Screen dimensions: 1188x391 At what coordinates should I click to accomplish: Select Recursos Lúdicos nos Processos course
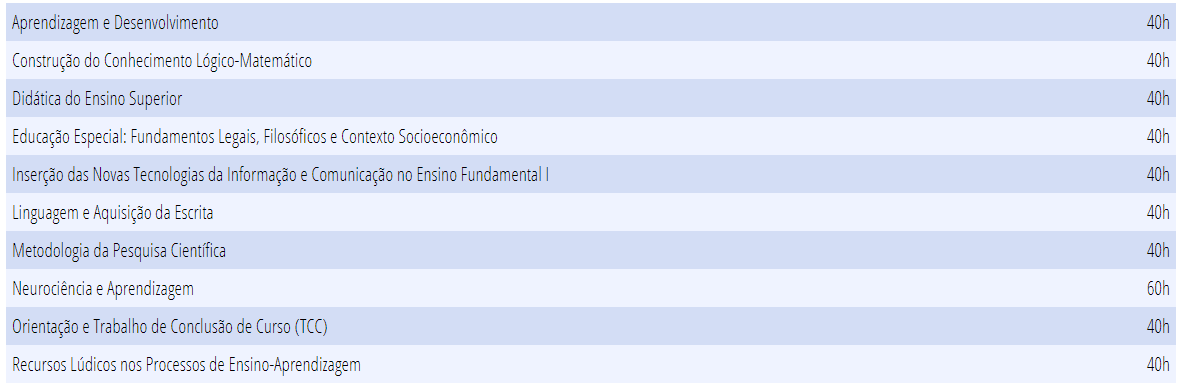click(x=186, y=364)
